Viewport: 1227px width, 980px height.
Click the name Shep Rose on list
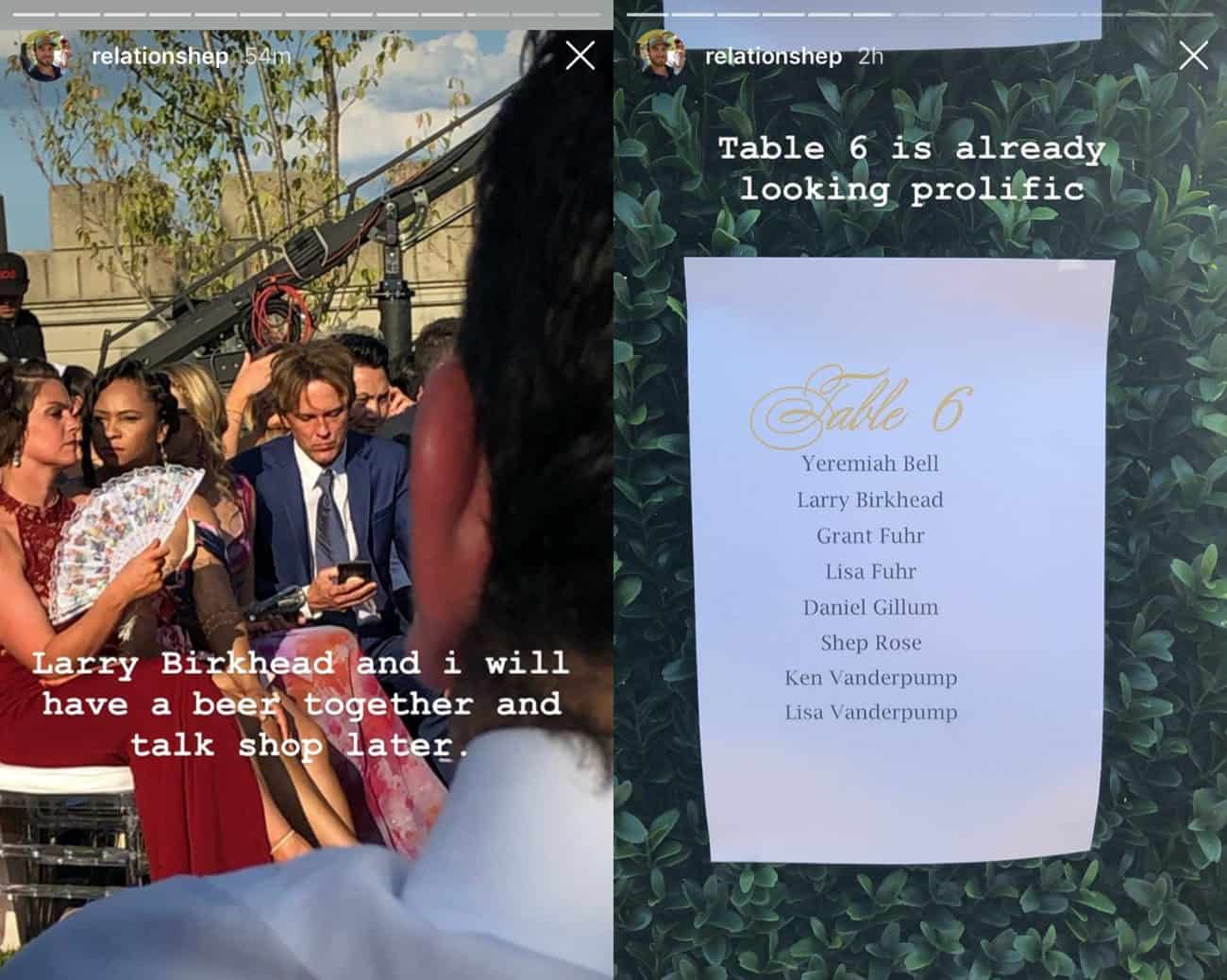[x=870, y=643]
